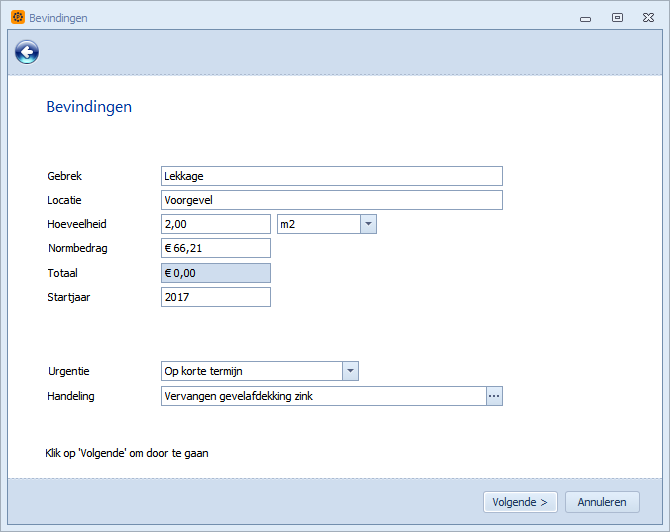Expand the m2 unit dropdown arrow
The image size is (670, 532).
367,224
